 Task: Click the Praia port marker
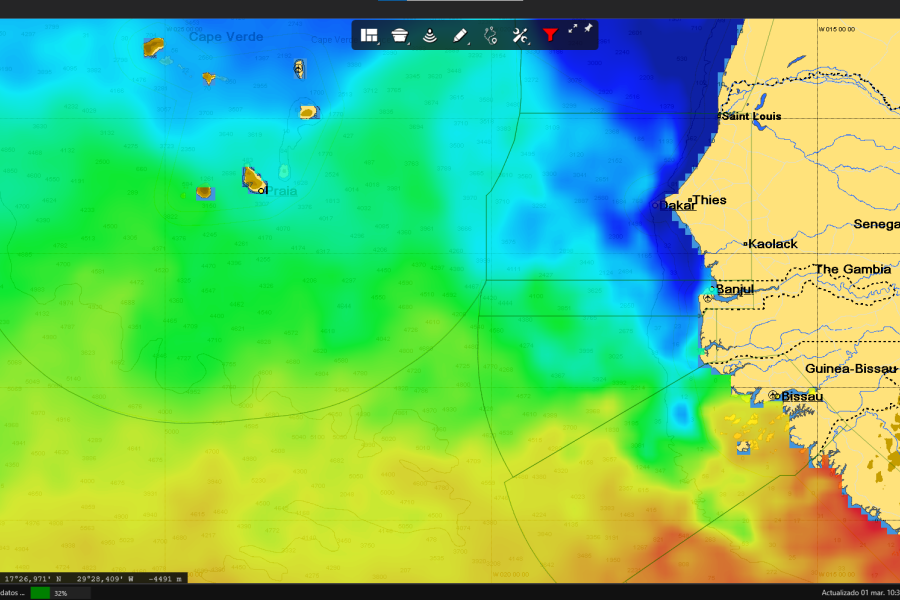click(x=262, y=190)
